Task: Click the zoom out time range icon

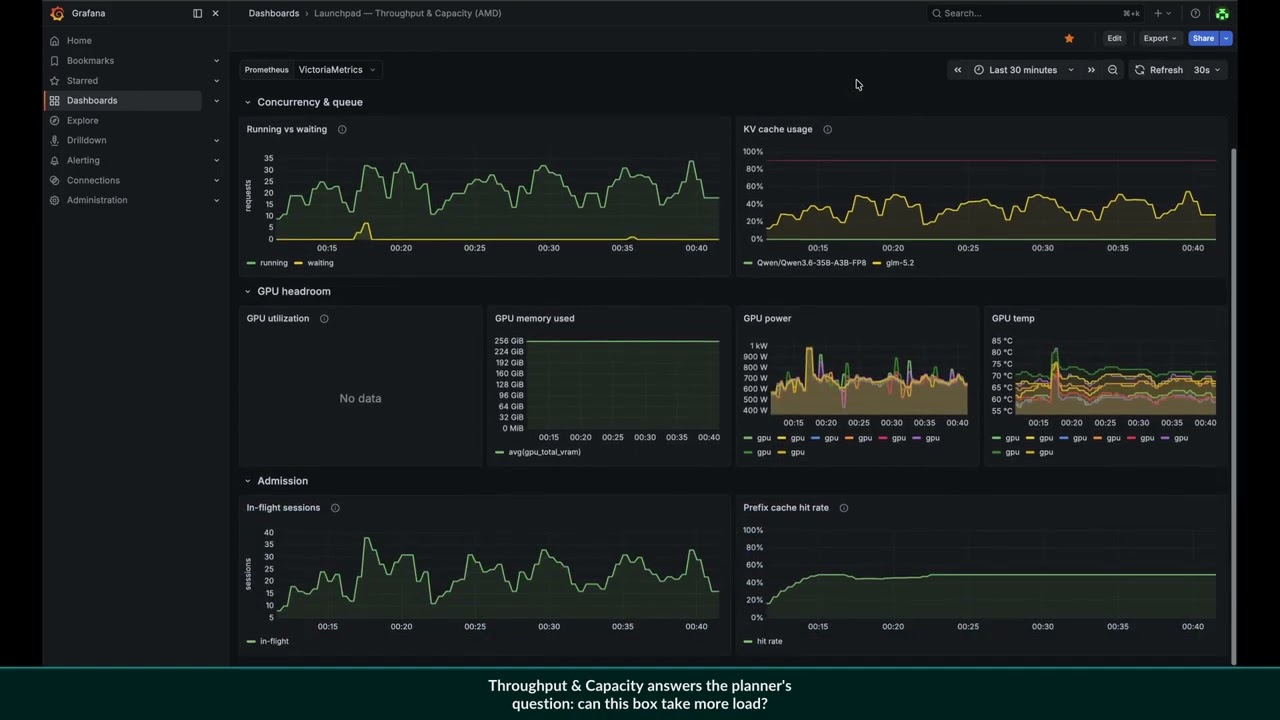Action: click(x=1113, y=70)
